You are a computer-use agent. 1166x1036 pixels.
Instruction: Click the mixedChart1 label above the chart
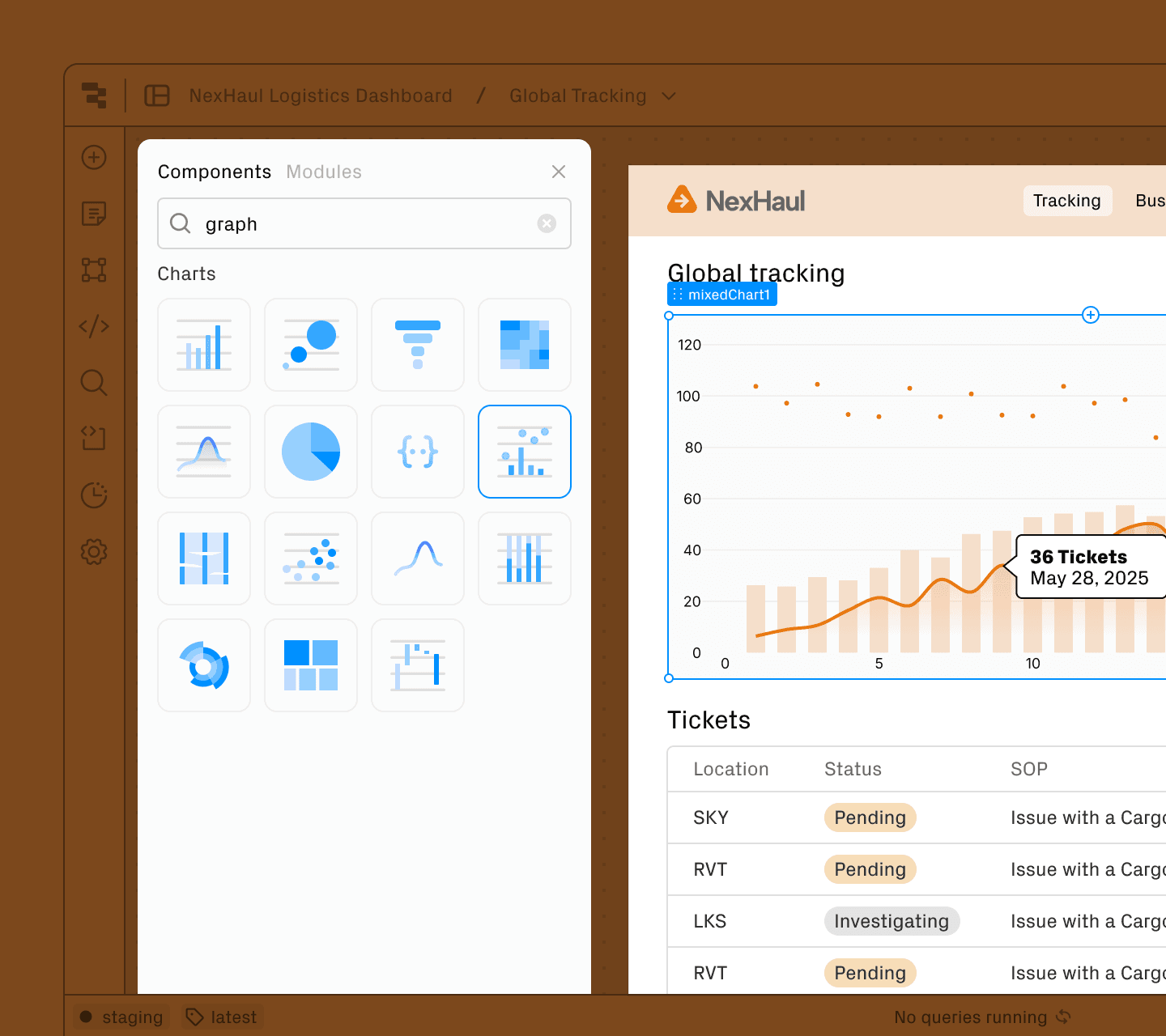coord(721,294)
